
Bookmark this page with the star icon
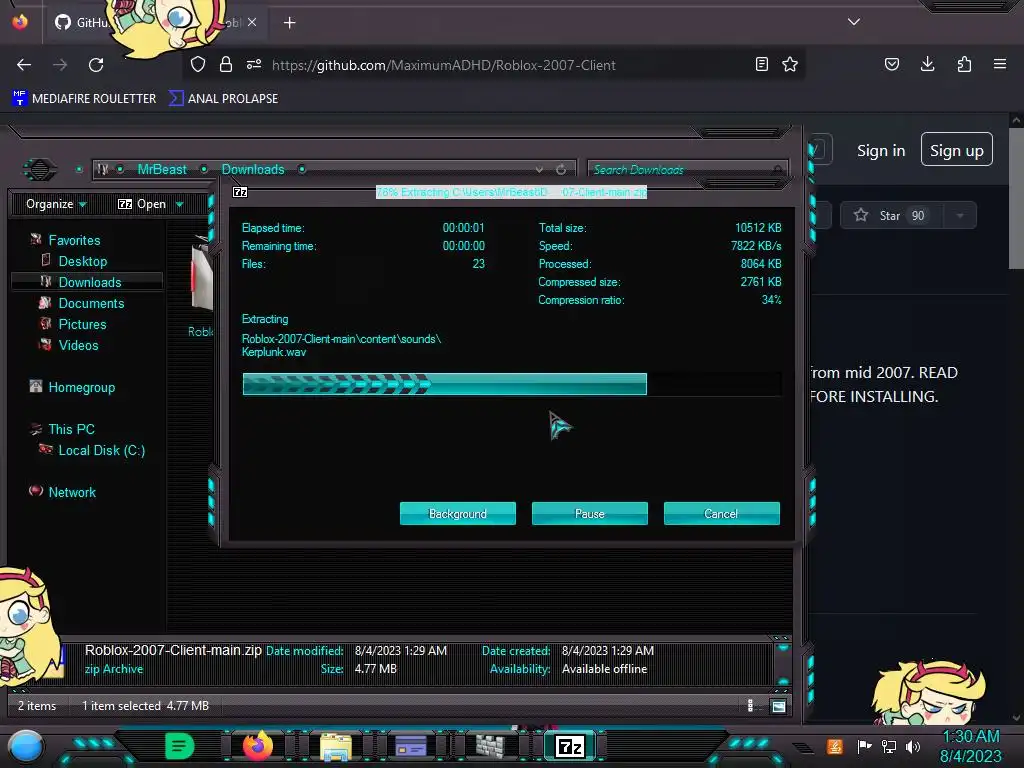[x=790, y=64]
